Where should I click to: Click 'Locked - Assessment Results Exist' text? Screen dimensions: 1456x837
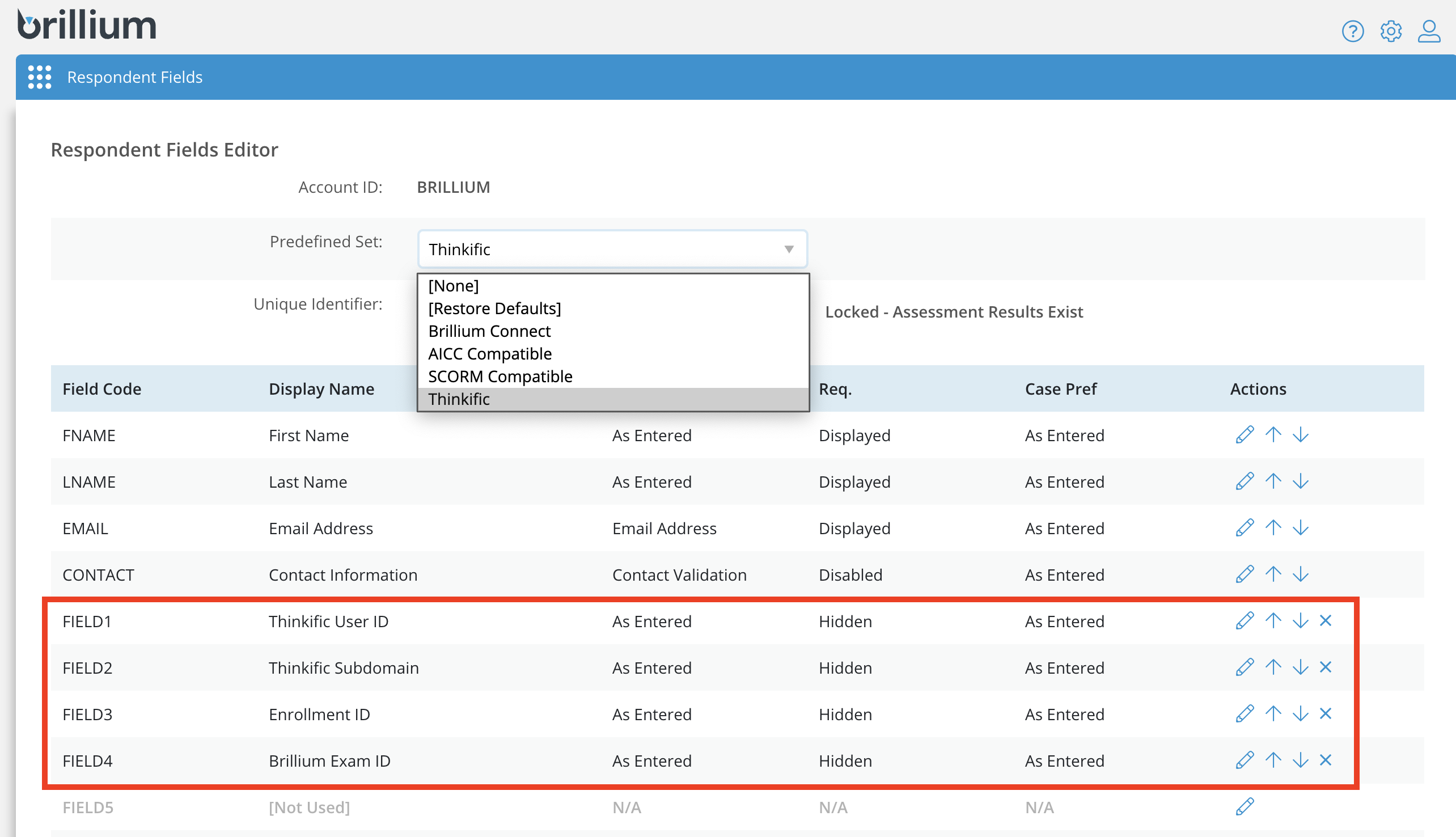click(954, 312)
